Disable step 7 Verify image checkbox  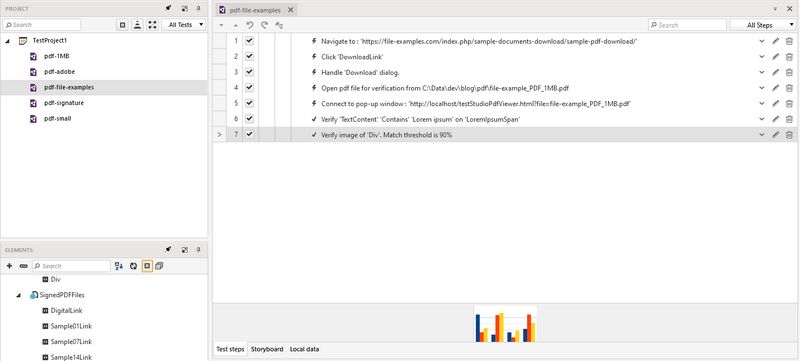pos(249,134)
